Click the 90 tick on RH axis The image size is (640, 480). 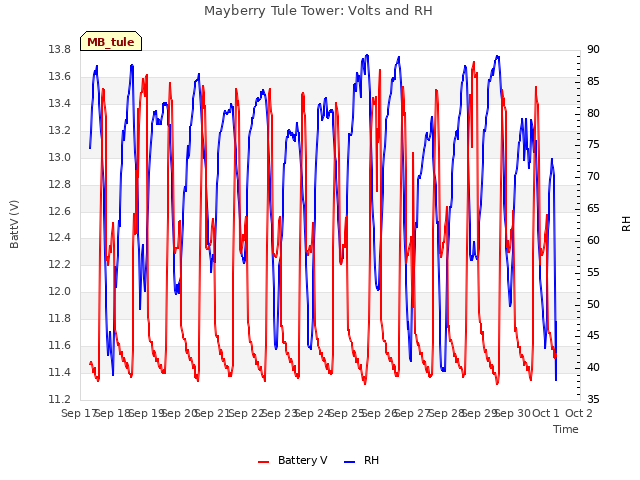(593, 50)
